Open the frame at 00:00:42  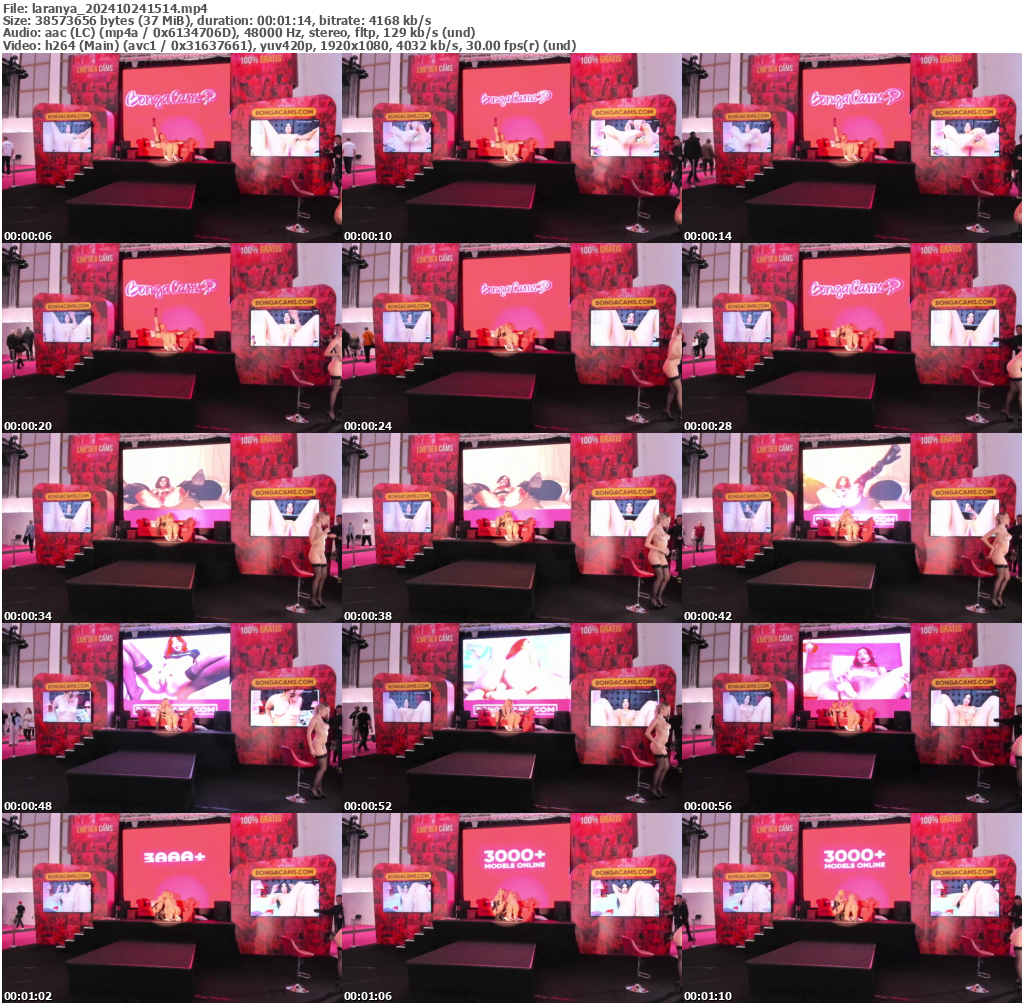pyautogui.click(x=852, y=527)
